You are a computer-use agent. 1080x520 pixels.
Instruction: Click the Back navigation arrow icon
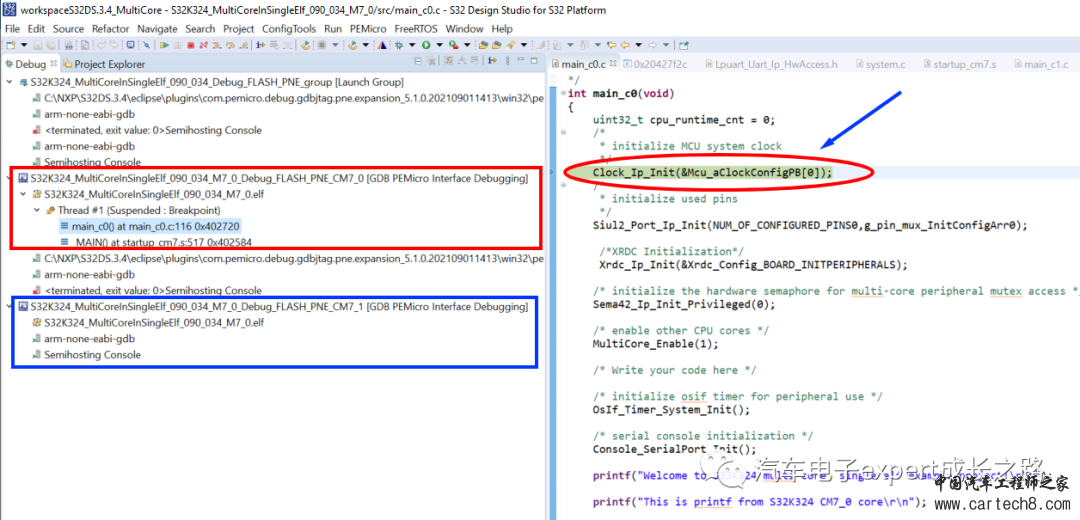625,45
